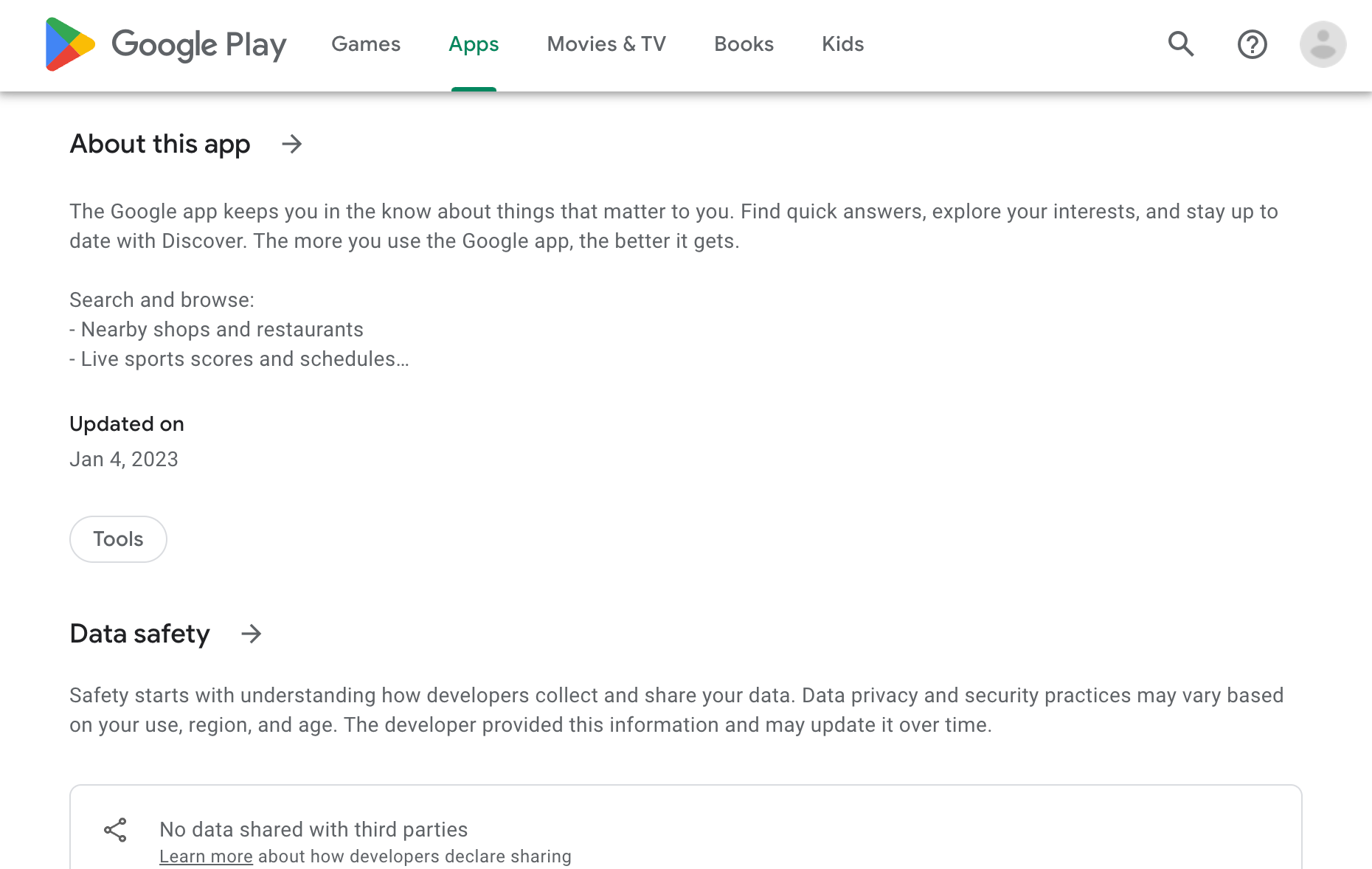Open the Help center question mark icon
The height and width of the screenshot is (869, 1372).
tap(1252, 44)
